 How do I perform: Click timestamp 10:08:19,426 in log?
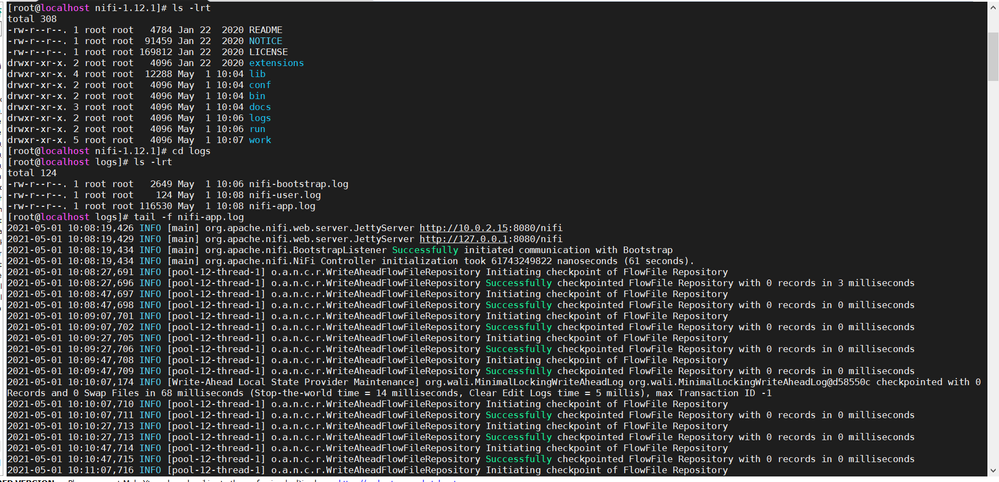pos(101,228)
